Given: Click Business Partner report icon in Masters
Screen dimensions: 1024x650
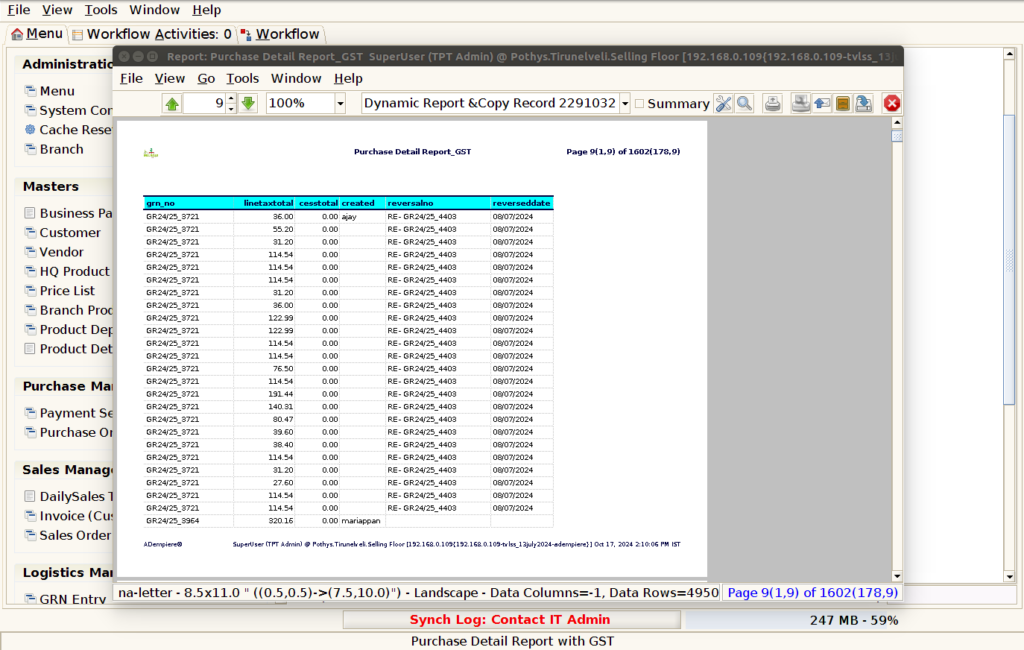Looking at the screenshot, I should coord(30,213).
